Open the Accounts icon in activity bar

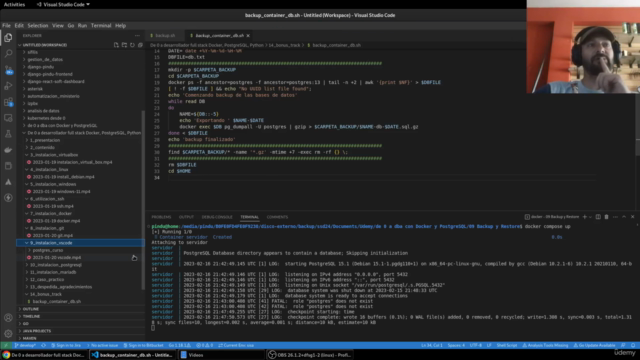[x=8, y=318]
